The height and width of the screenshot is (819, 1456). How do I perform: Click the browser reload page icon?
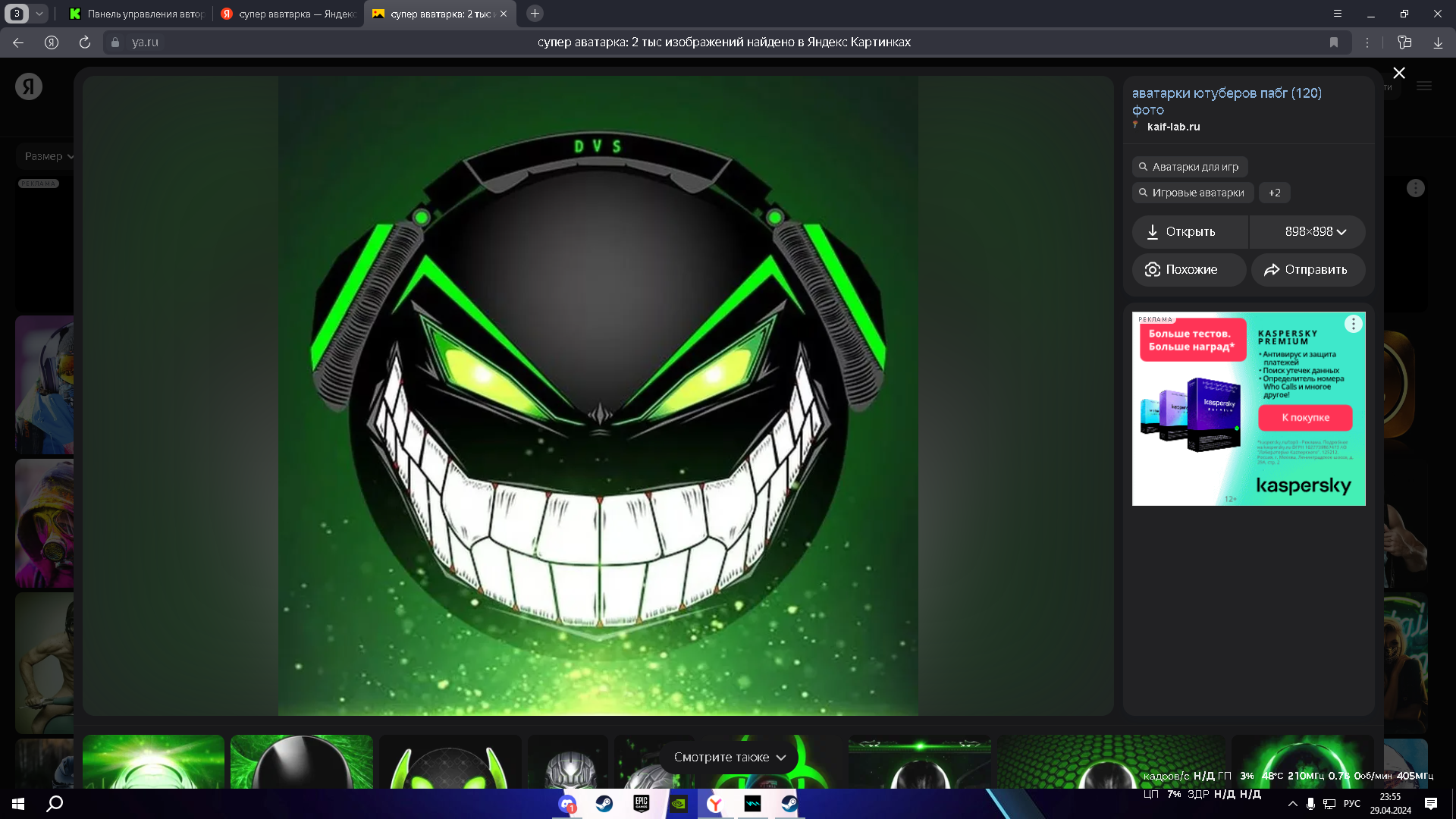(x=85, y=42)
